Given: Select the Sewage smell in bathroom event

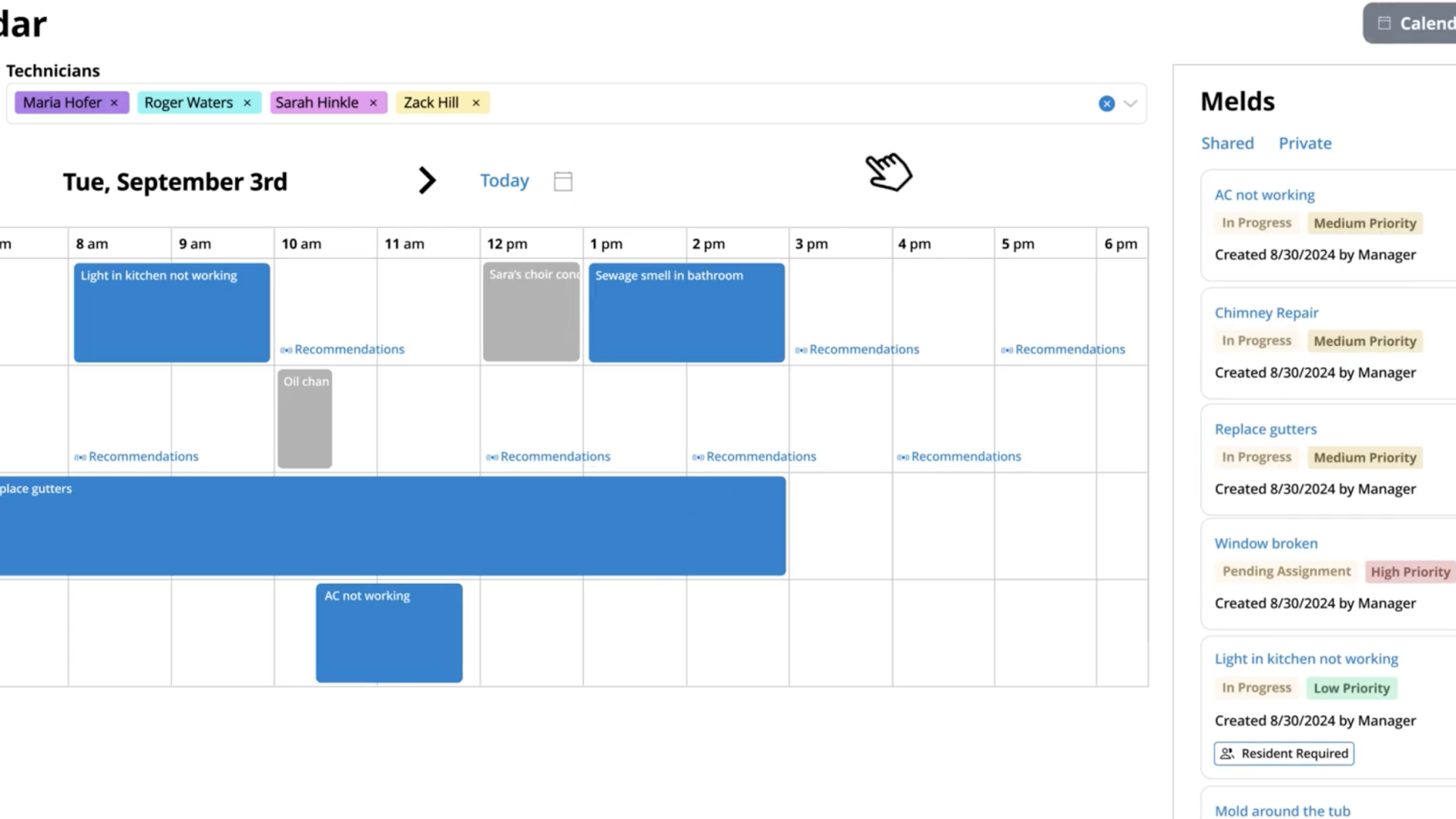Looking at the screenshot, I should (x=686, y=312).
